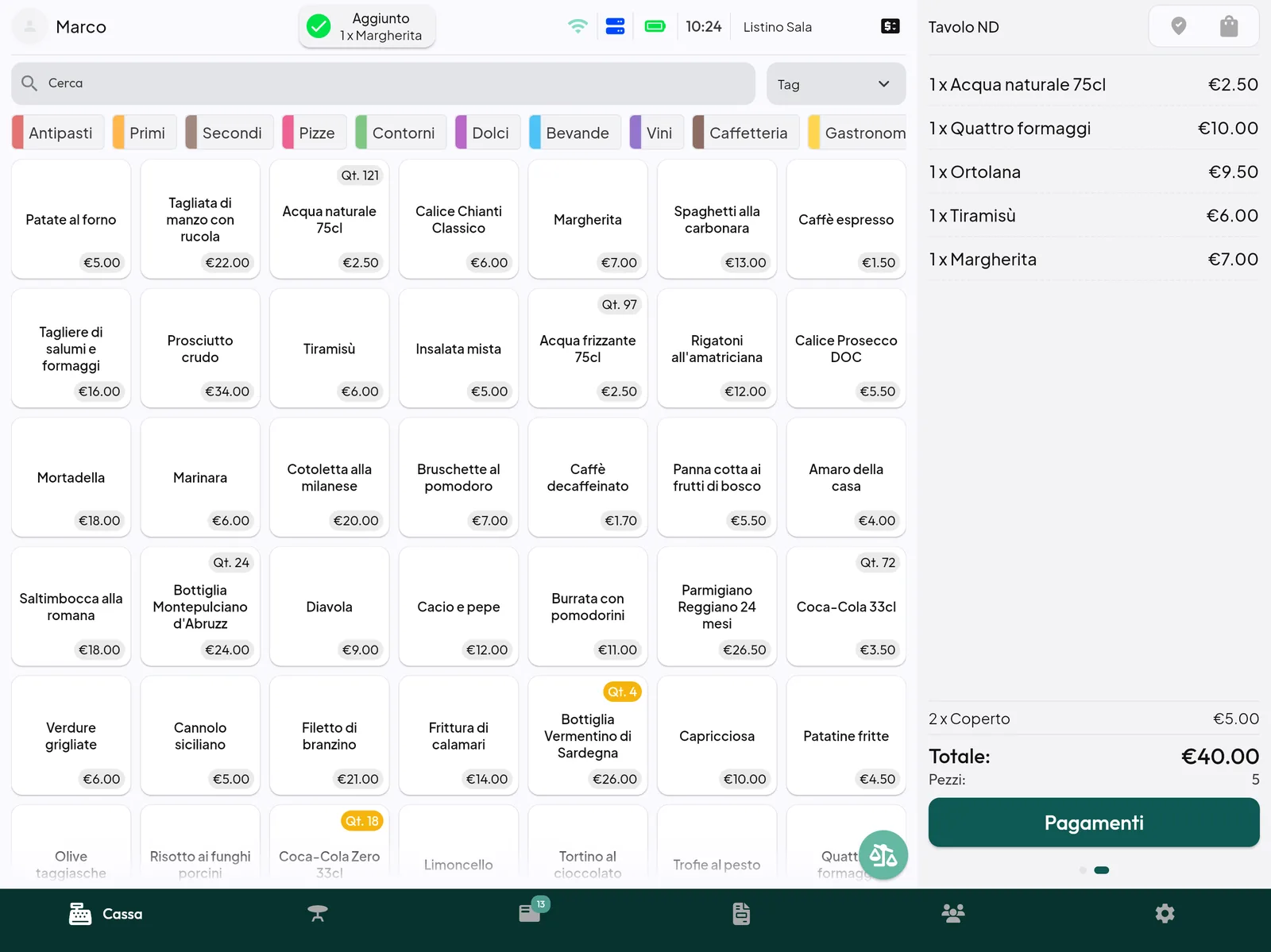
Task: Select the Pizze category tab
Action: [315, 133]
